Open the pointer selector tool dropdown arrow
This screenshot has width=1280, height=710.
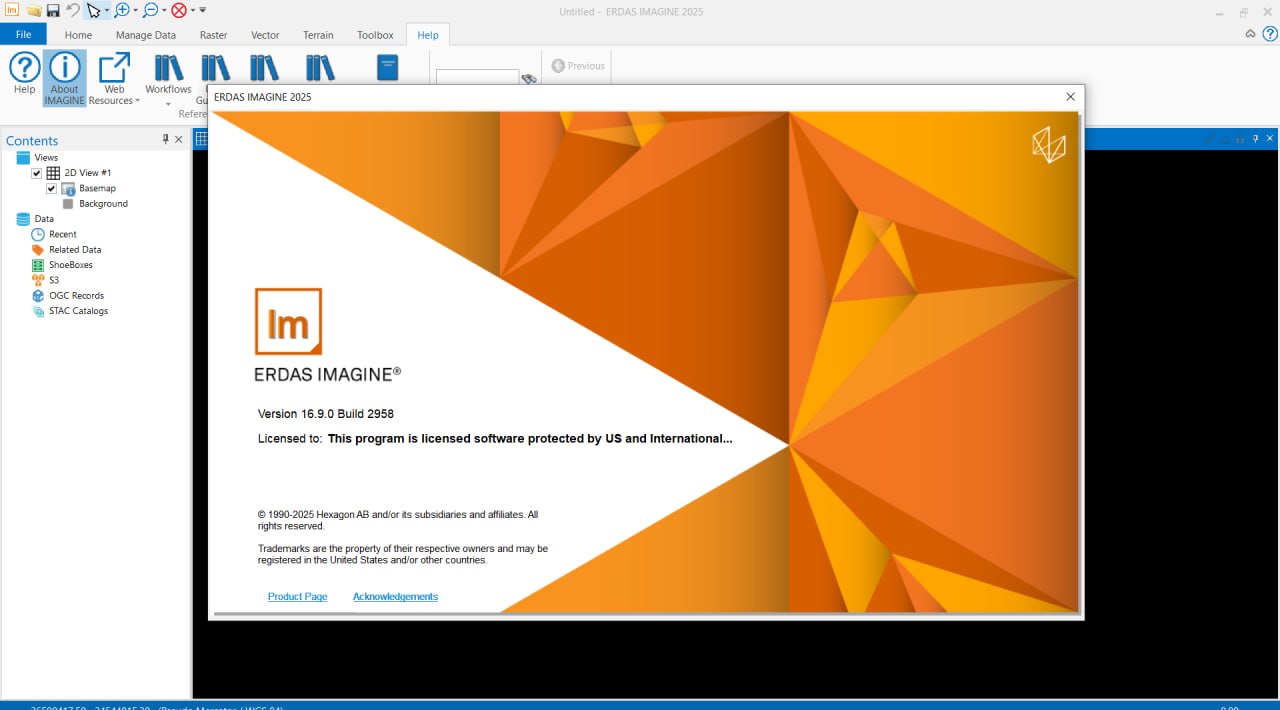pyautogui.click(x=107, y=11)
